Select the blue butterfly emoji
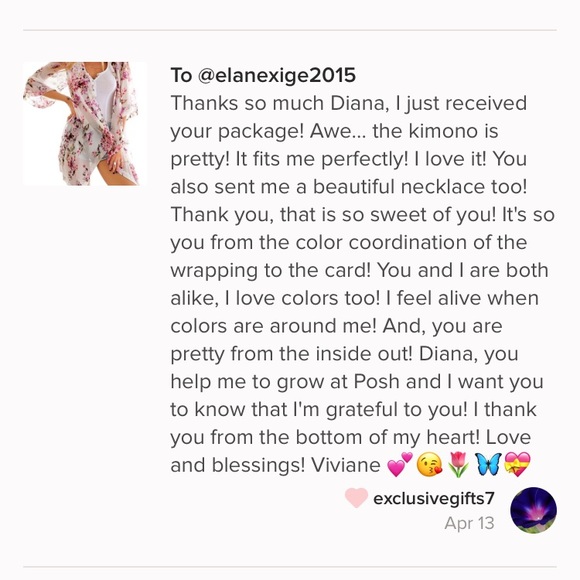Image resolution: width=580 pixels, height=580 pixels. pyautogui.click(x=488, y=464)
